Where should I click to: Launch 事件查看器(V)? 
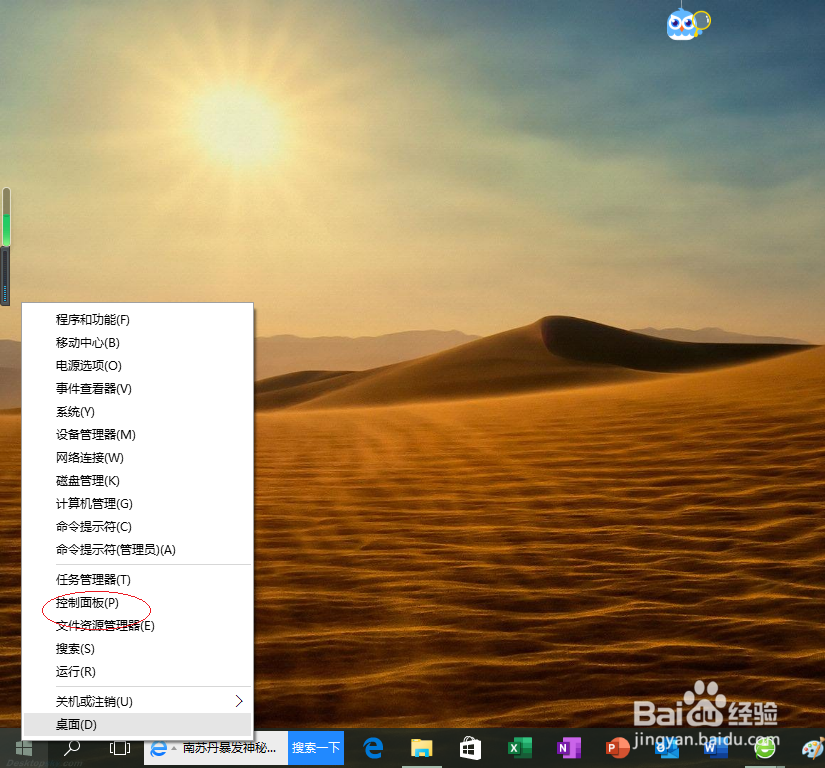pos(137,389)
